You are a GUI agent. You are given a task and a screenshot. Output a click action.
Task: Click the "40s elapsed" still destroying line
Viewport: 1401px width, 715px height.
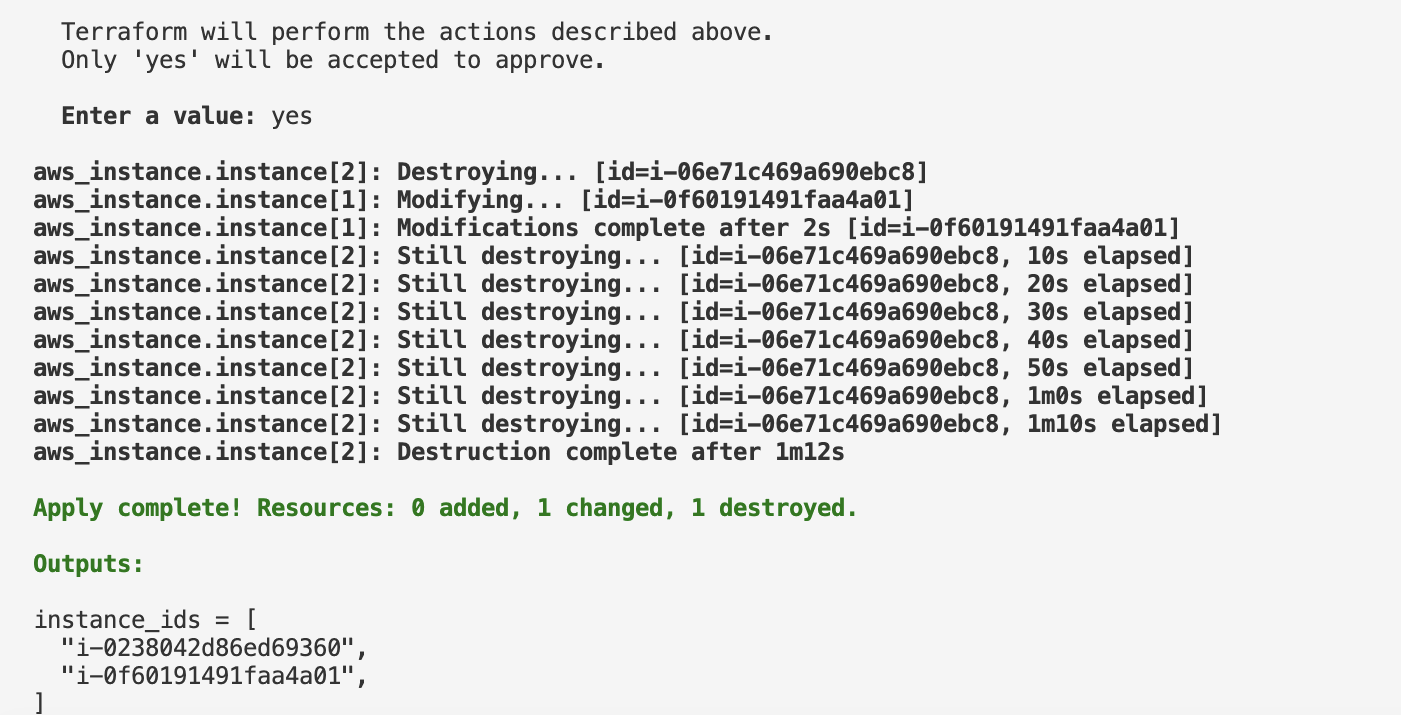pos(613,340)
